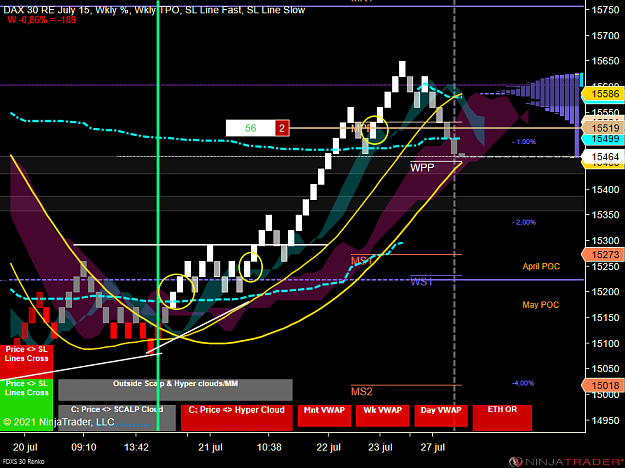
Task: Select the WPP pivot label
Action: pos(422,168)
